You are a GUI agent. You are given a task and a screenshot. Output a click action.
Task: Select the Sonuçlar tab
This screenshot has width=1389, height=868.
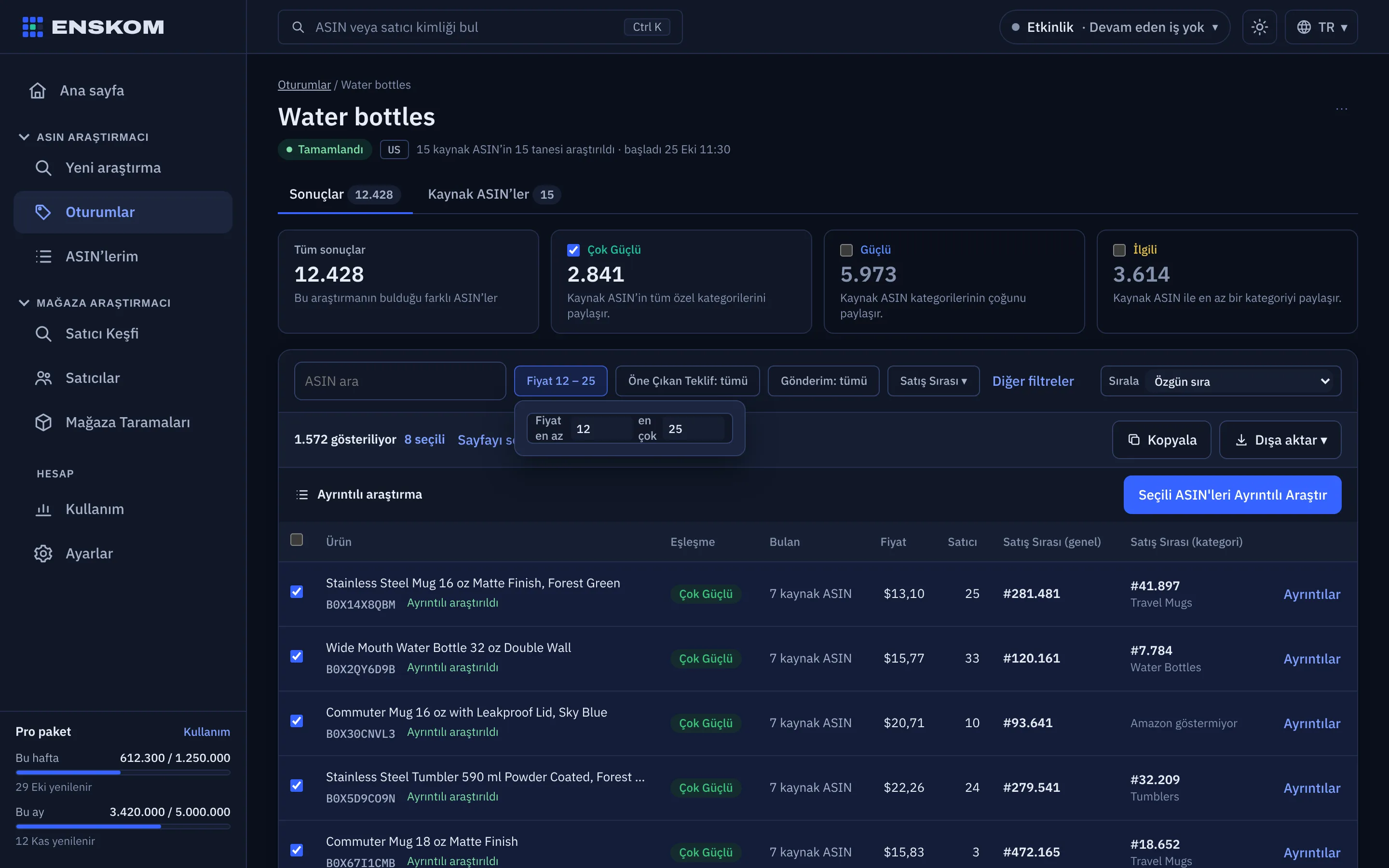[x=345, y=195]
